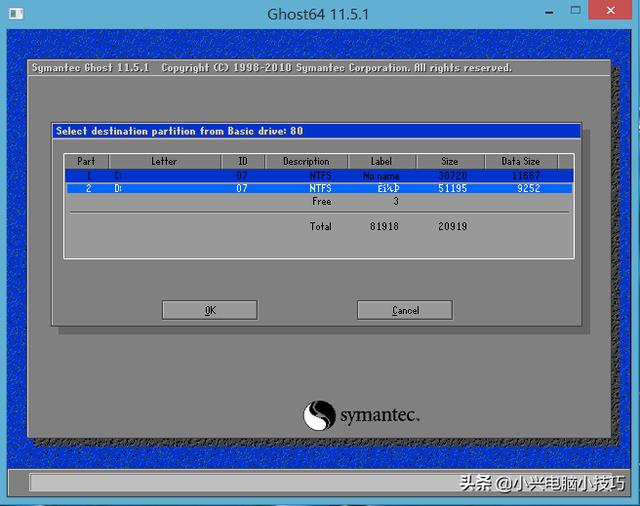Click the Select destination partition dialog title
This screenshot has height=506, width=640.
(180, 131)
